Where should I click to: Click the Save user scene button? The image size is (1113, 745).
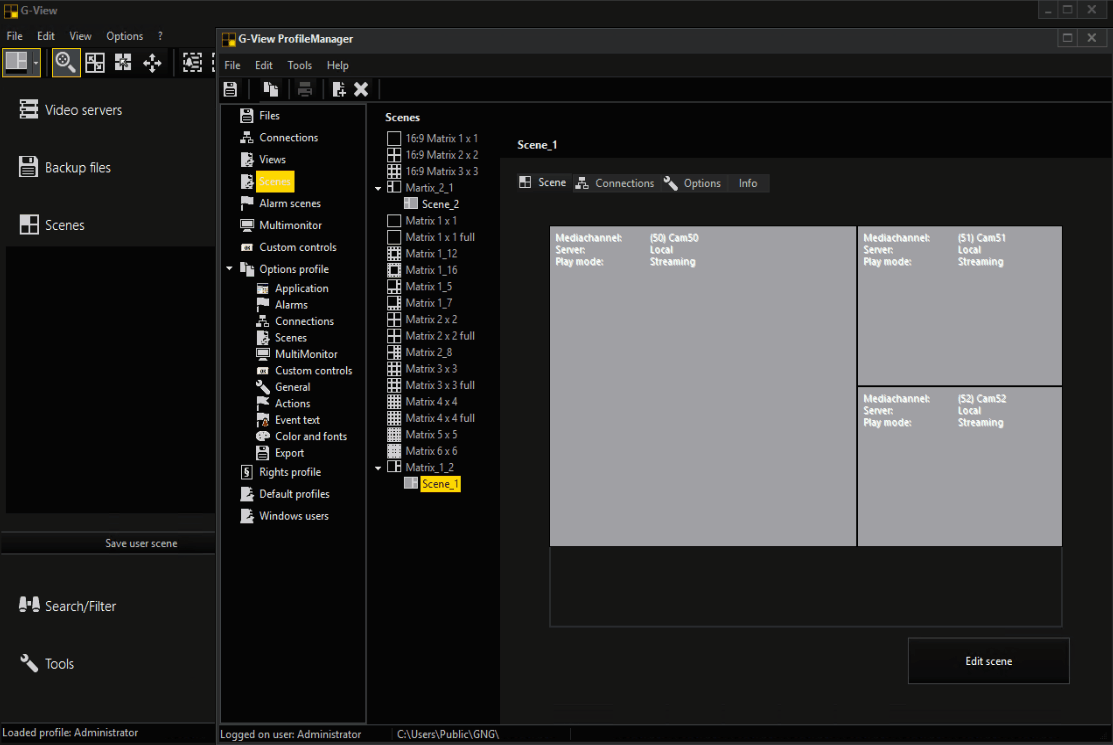141,543
